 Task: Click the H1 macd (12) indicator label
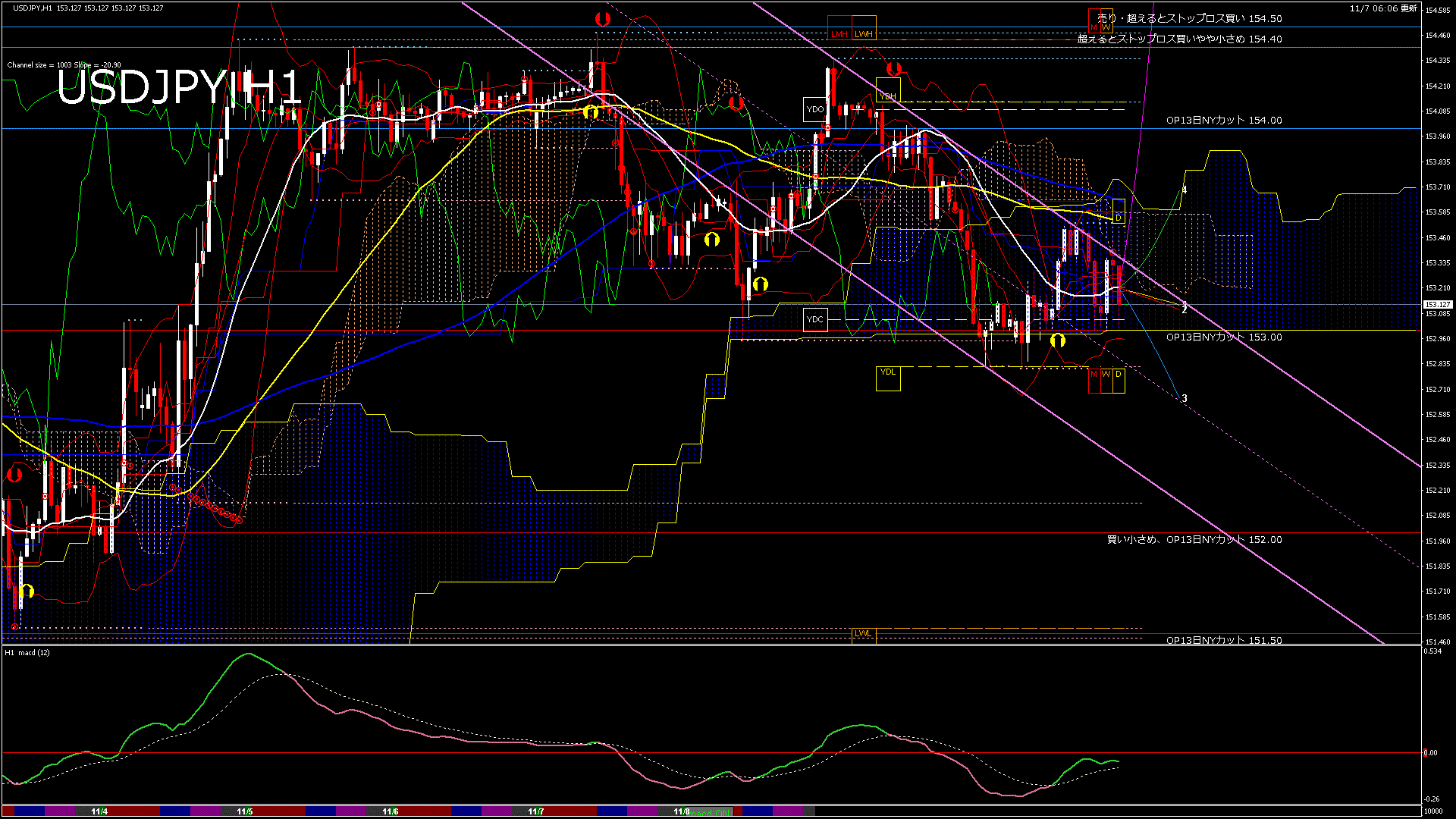27,652
